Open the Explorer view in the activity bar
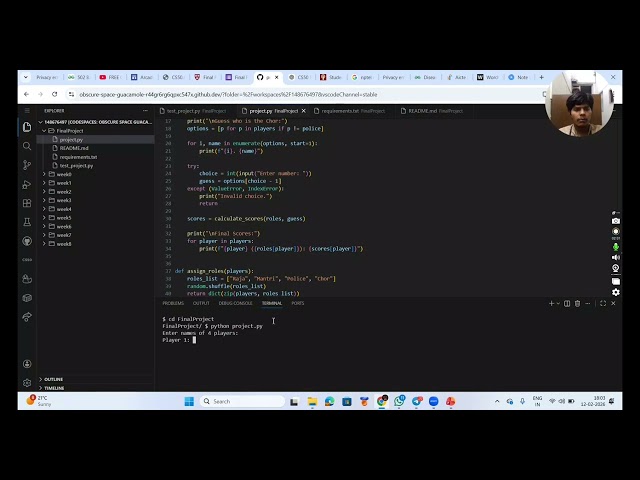The image size is (640, 480). (x=27, y=127)
